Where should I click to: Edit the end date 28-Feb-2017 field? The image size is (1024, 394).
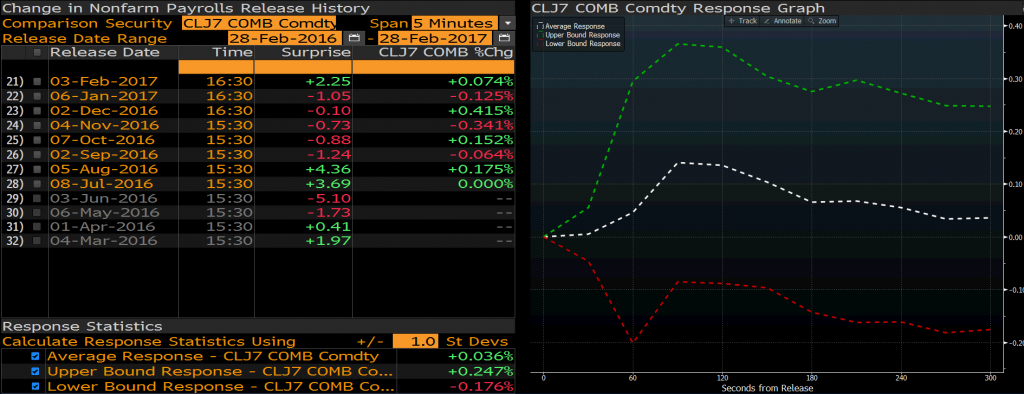click(436, 38)
